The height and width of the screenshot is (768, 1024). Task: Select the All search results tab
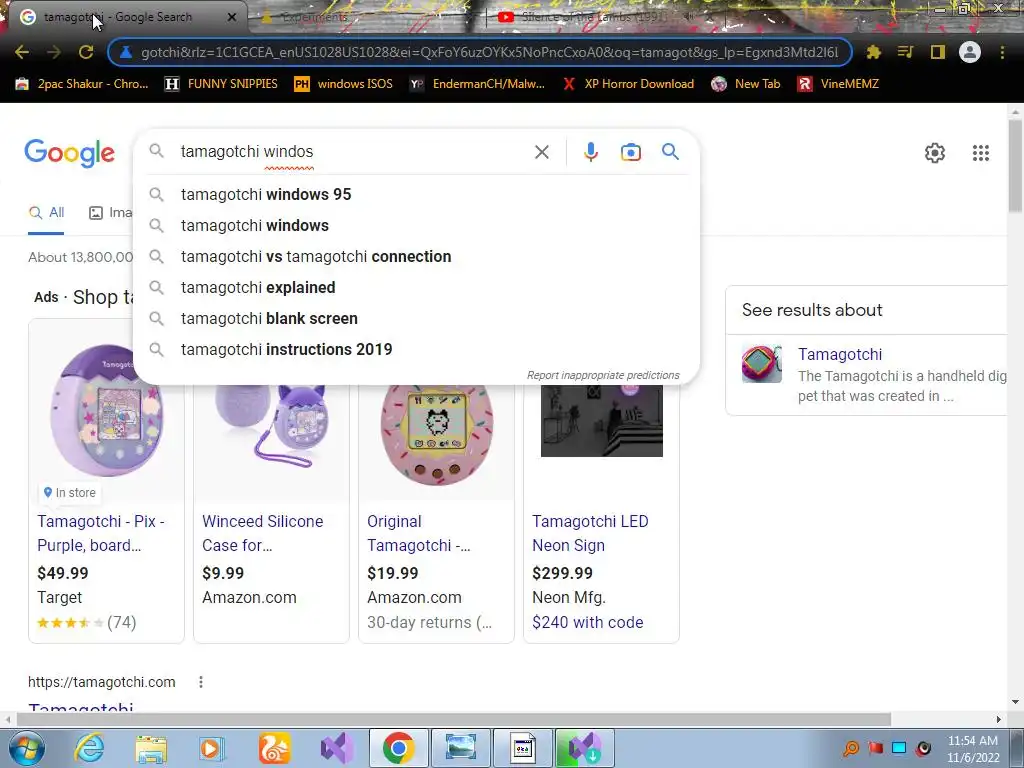click(46, 212)
